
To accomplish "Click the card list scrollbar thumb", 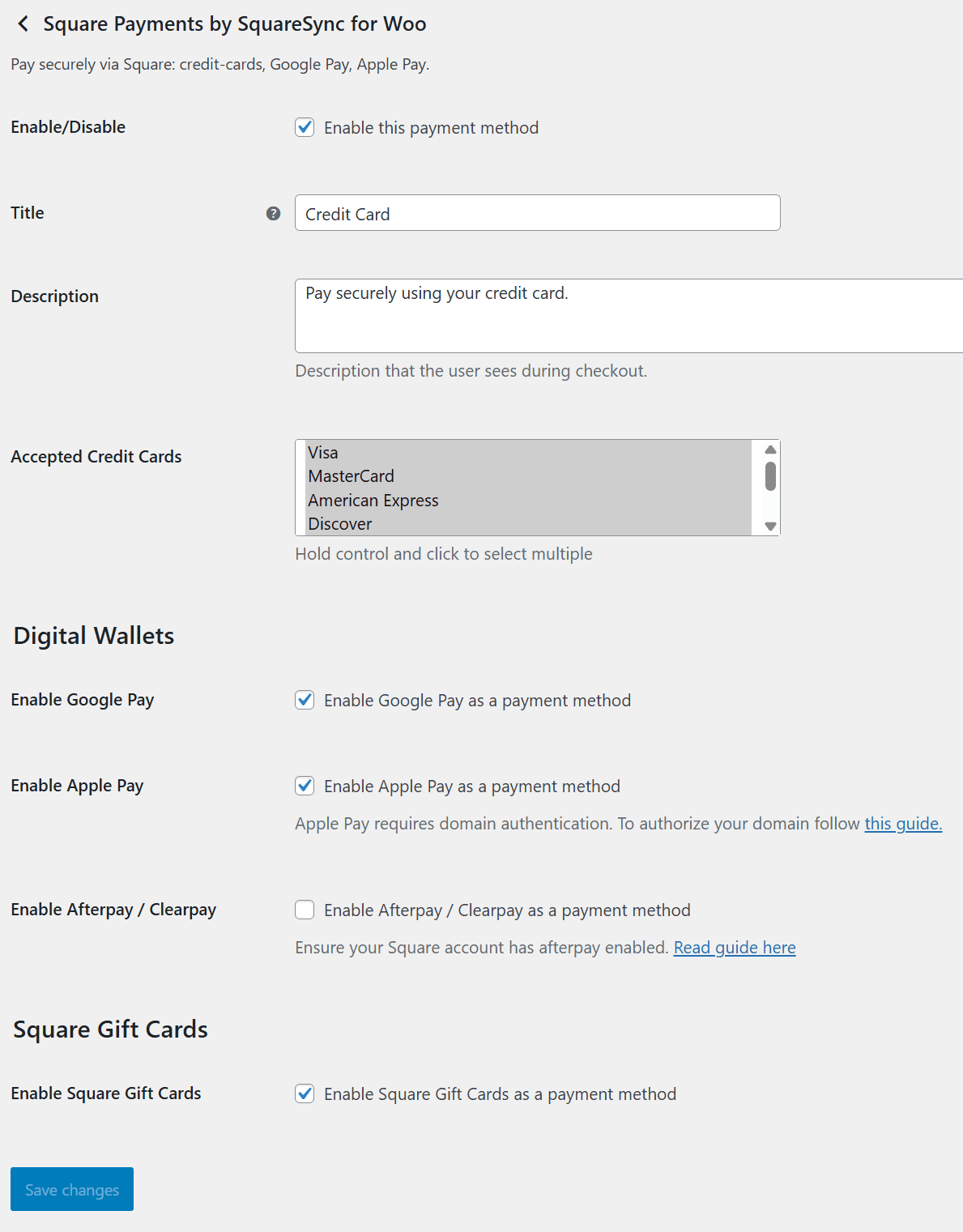I will coord(770,476).
